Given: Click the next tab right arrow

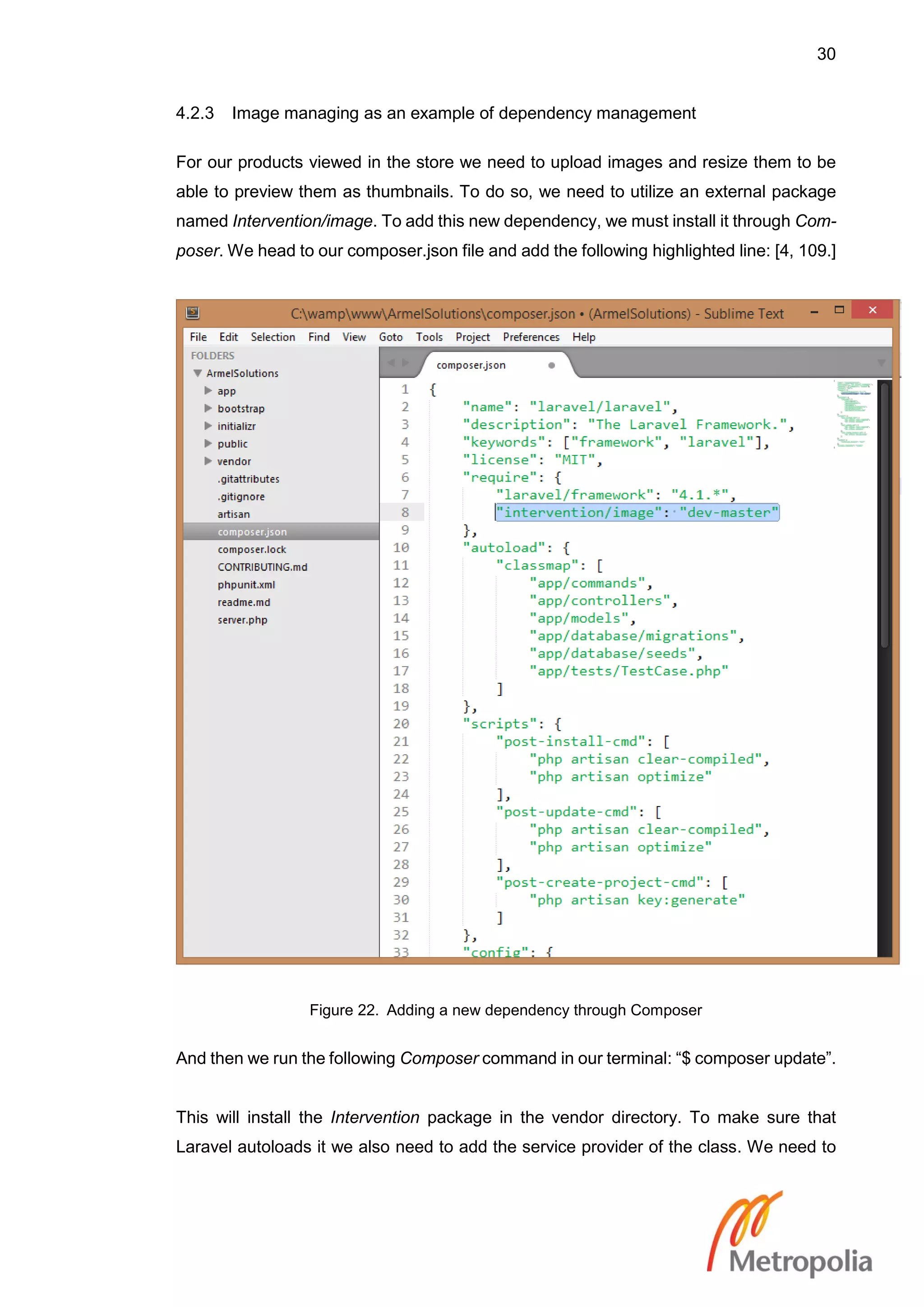Looking at the screenshot, I should (x=405, y=362).
